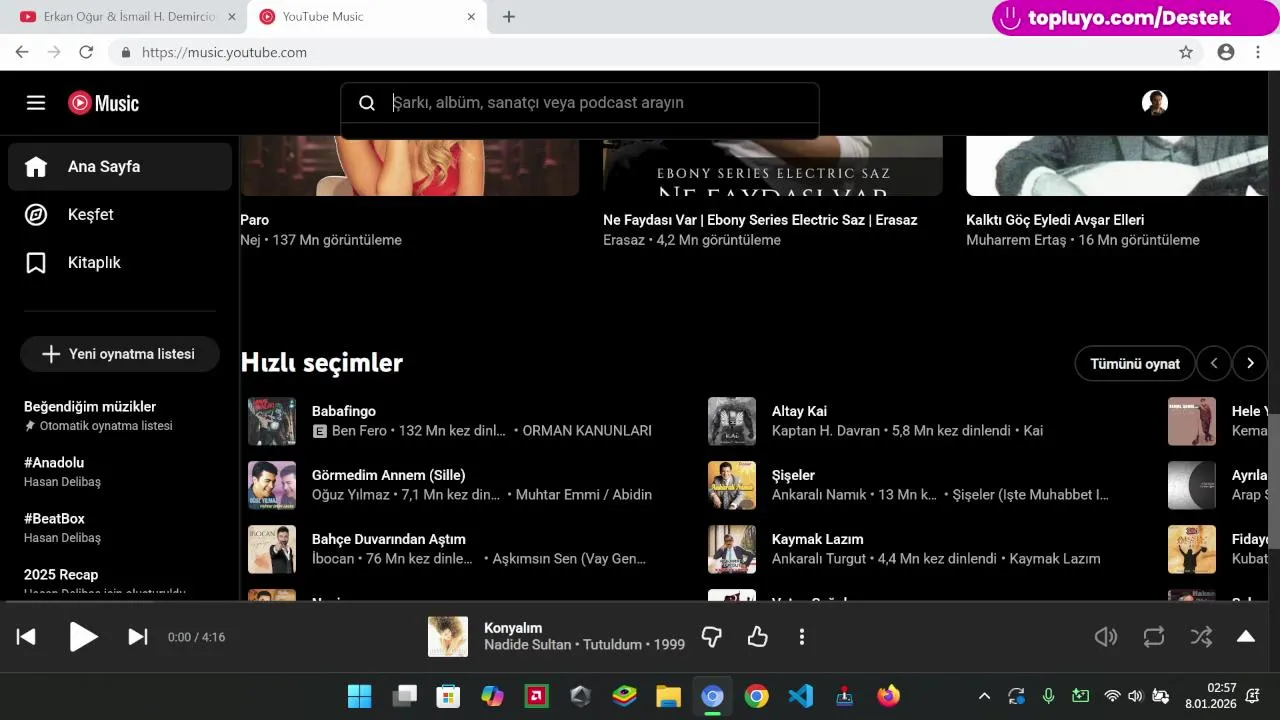Open the 2025 Recap playlist

[120, 583]
